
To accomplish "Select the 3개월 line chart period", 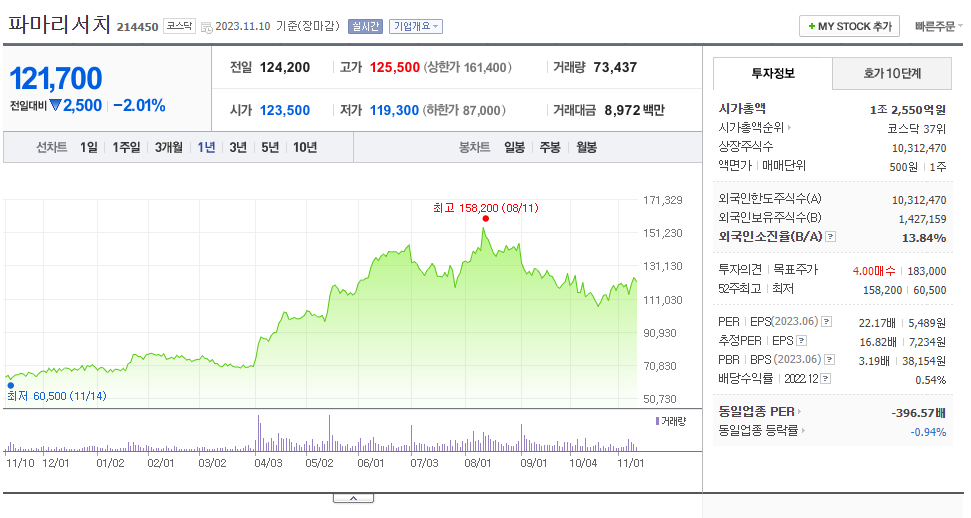I will (168, 147).
